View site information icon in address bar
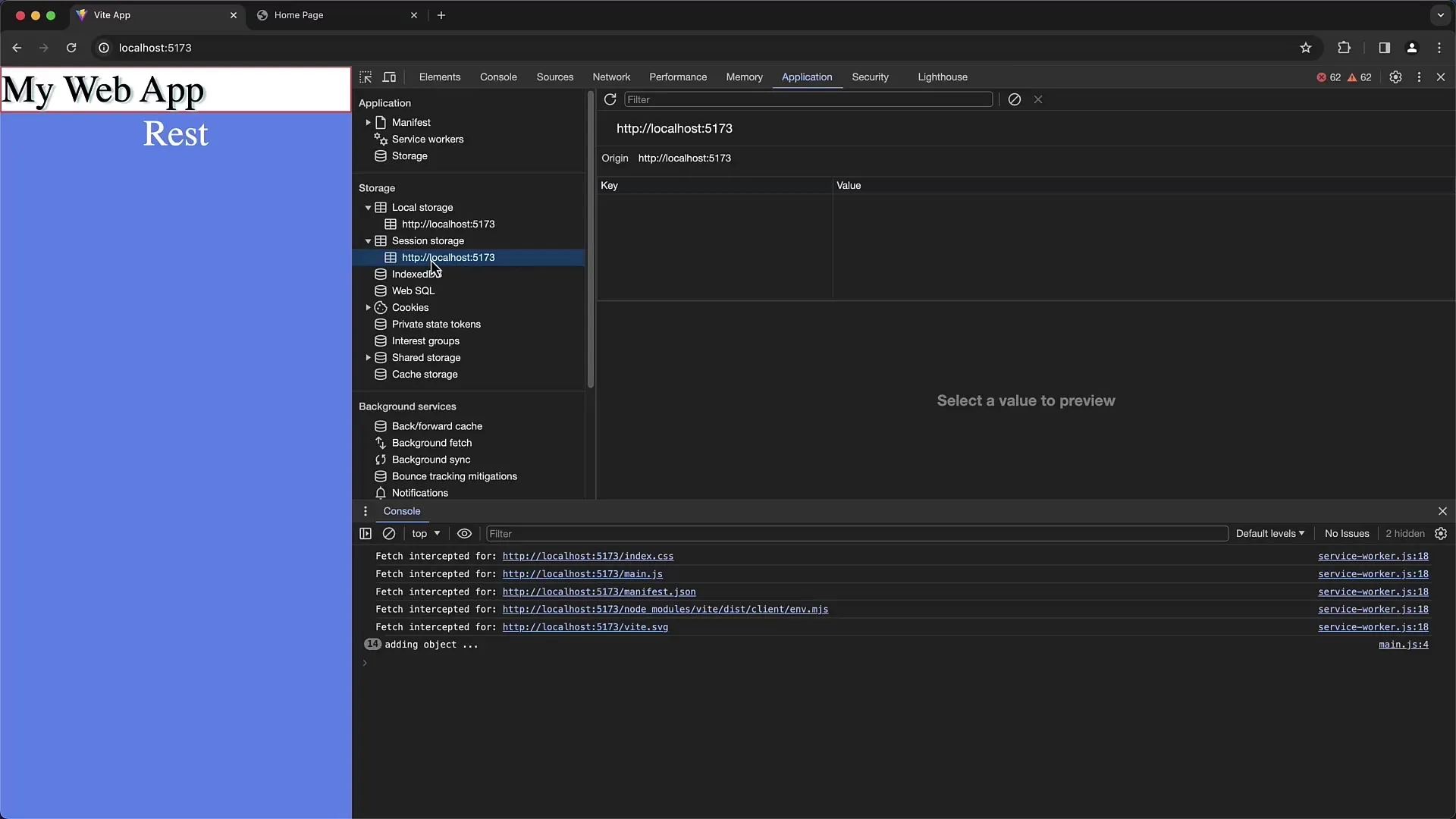The width and height of the screenshot is (1456, 819). point(104,48)
